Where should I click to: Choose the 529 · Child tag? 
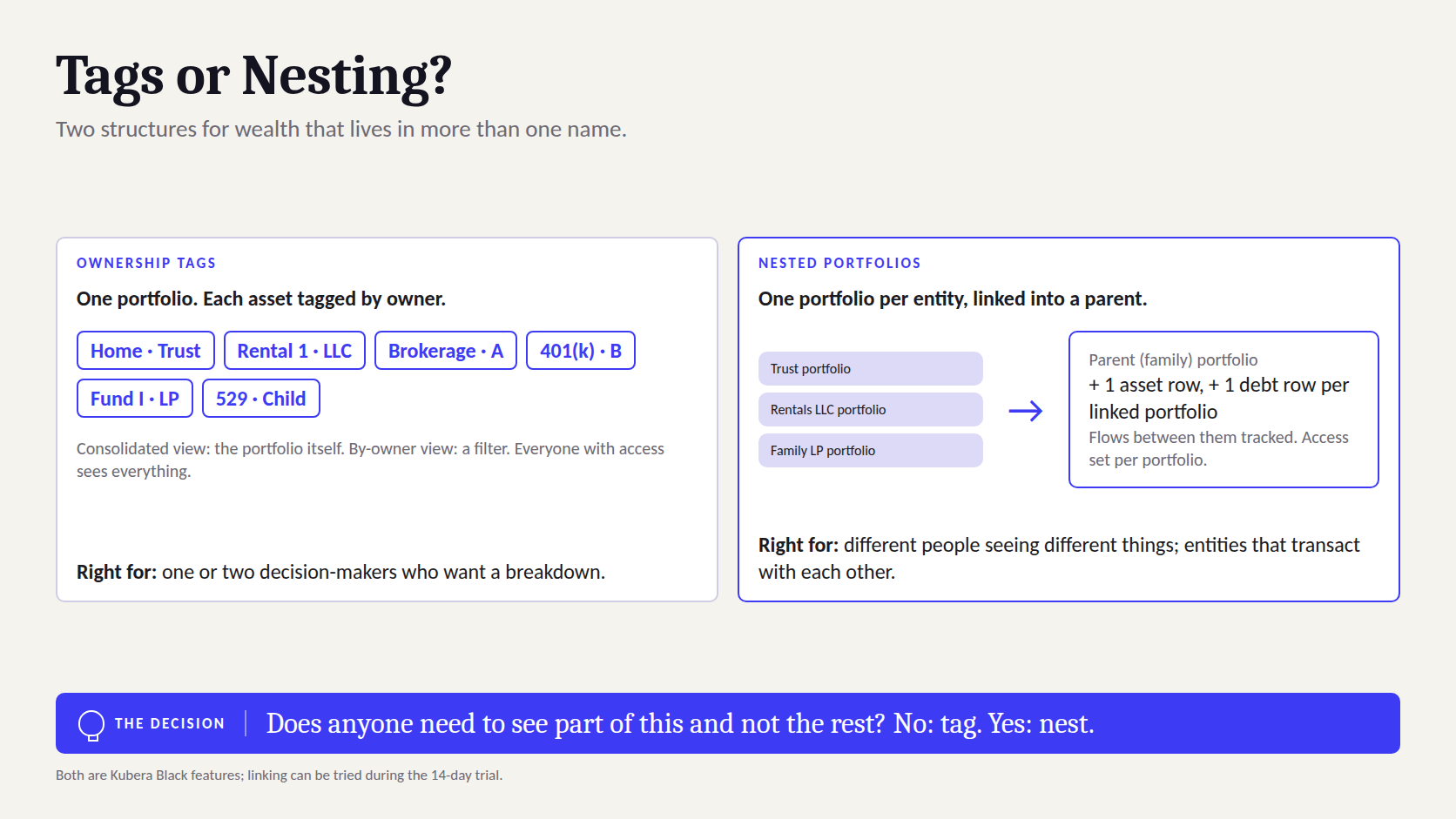[261, 399]
